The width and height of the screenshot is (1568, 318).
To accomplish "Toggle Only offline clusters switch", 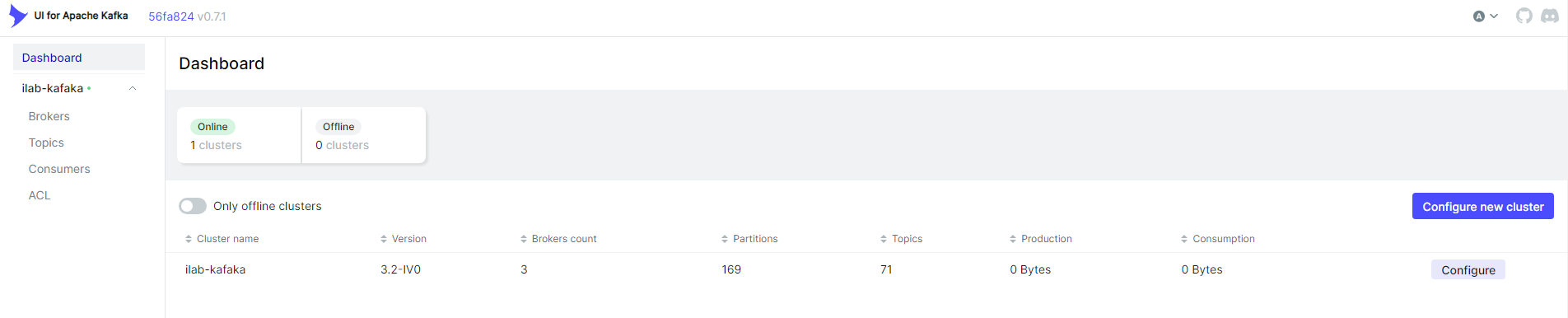I will tap(193, 206).
